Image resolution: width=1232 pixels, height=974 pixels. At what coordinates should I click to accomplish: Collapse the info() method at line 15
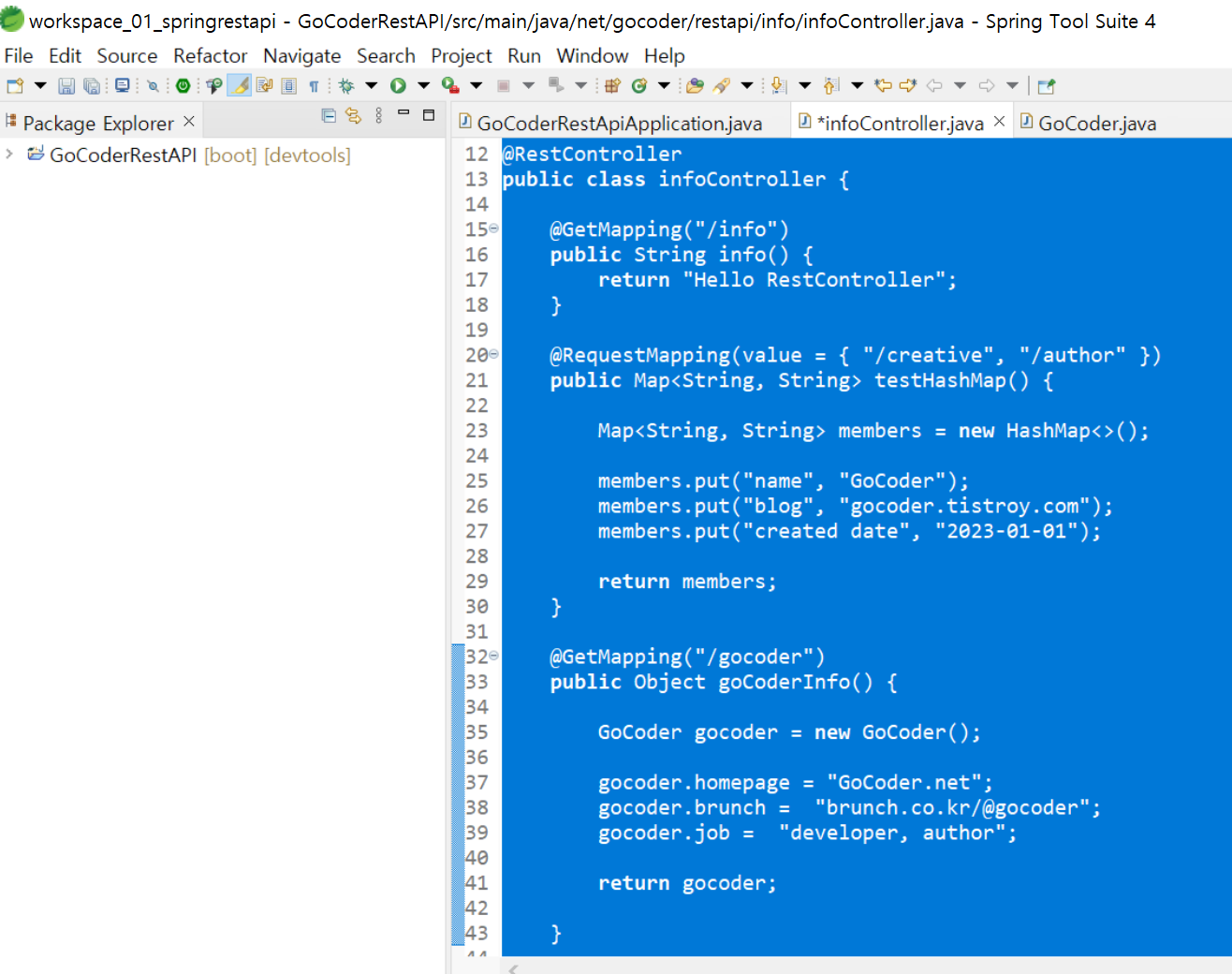tap(493, 229)
